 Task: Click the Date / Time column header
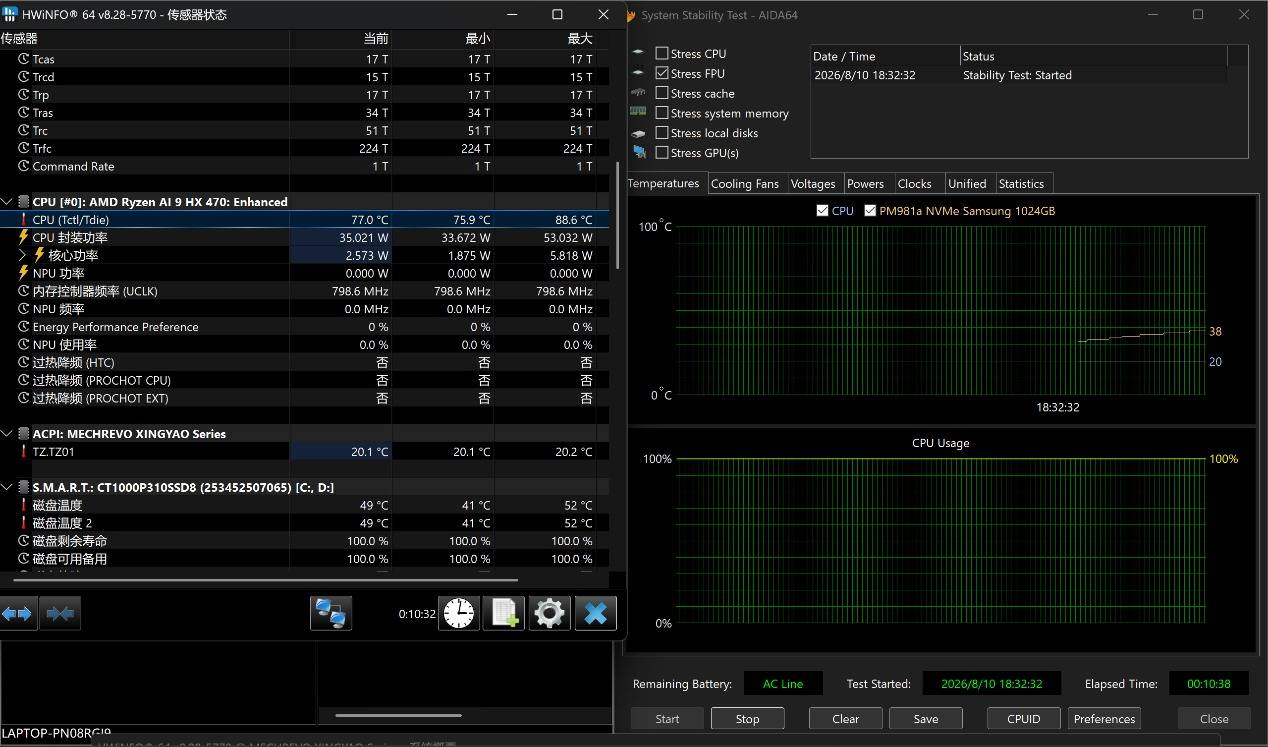(885, 56)
